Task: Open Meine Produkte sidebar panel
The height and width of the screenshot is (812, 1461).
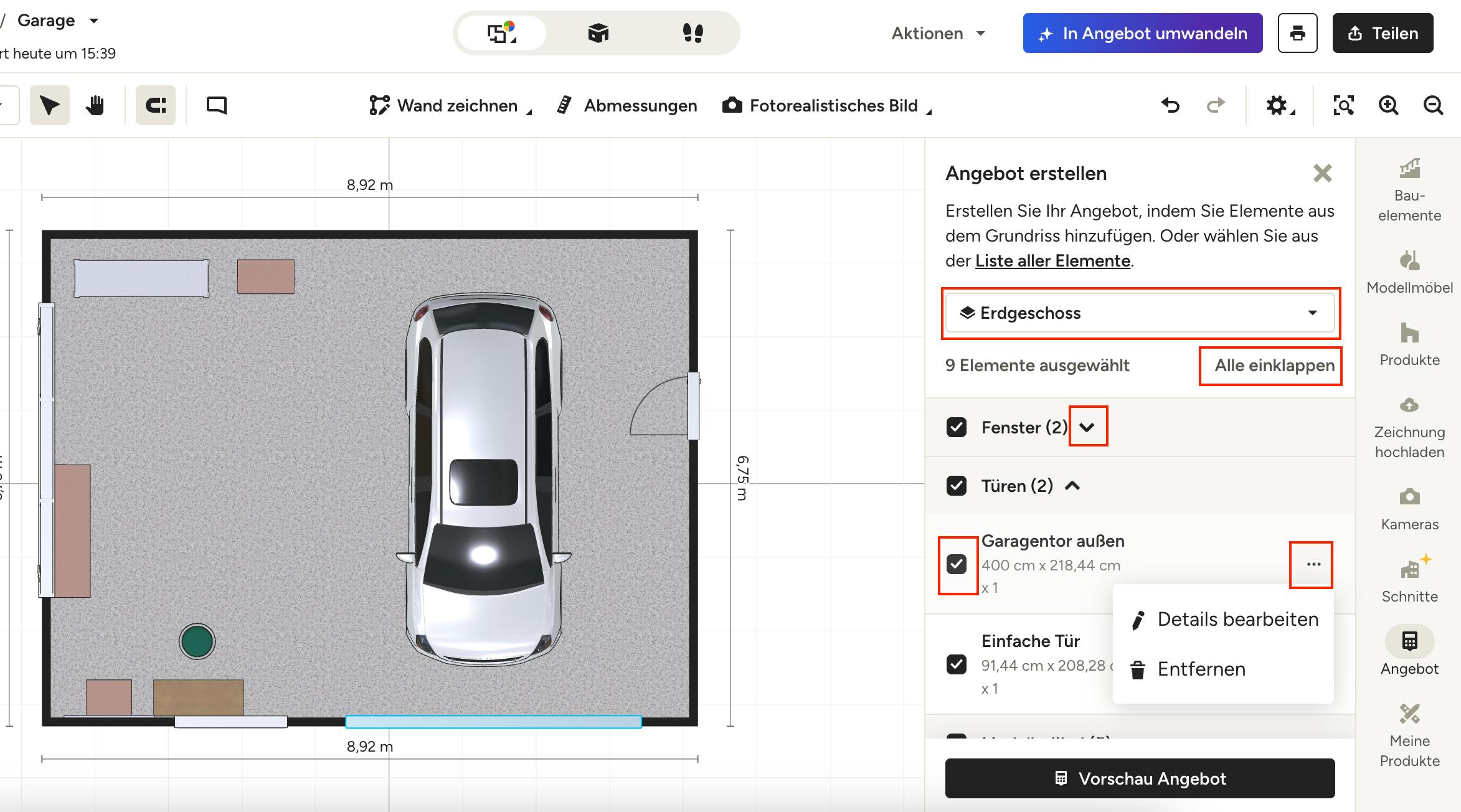Action: (x=1409, y=735)
